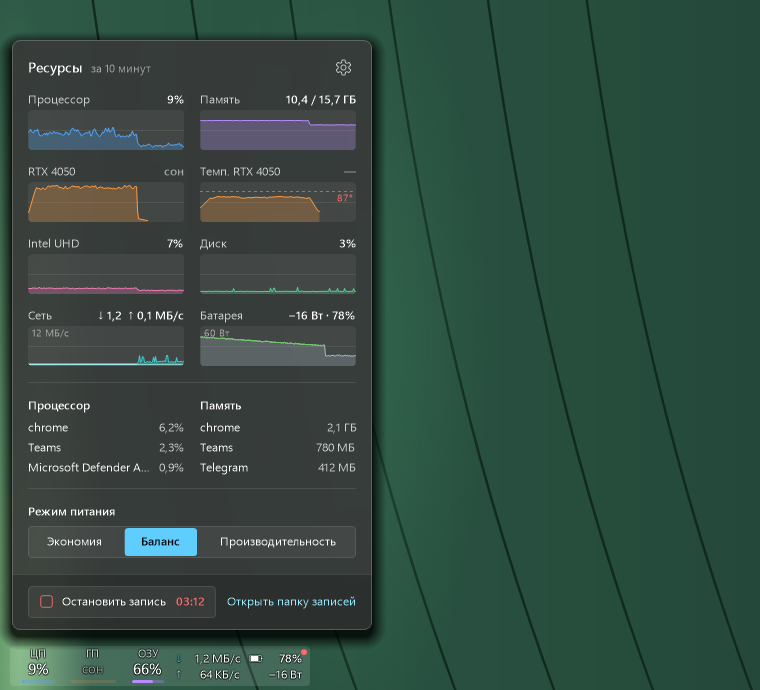
Task: Click the Процессор usage graph
Action: click(106, 130)
